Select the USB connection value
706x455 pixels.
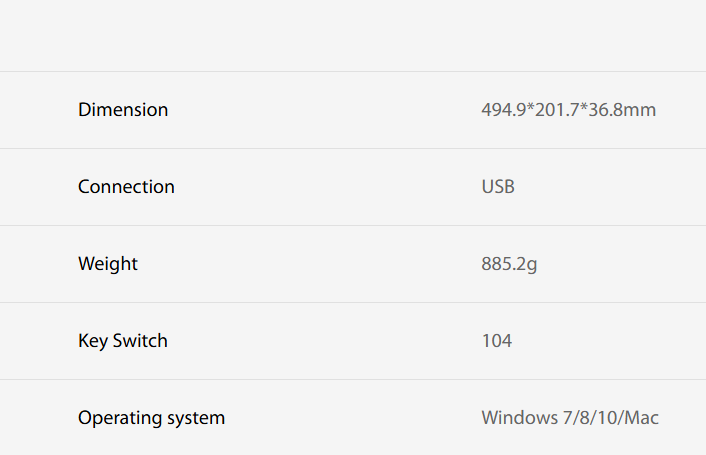click(498, 187)
